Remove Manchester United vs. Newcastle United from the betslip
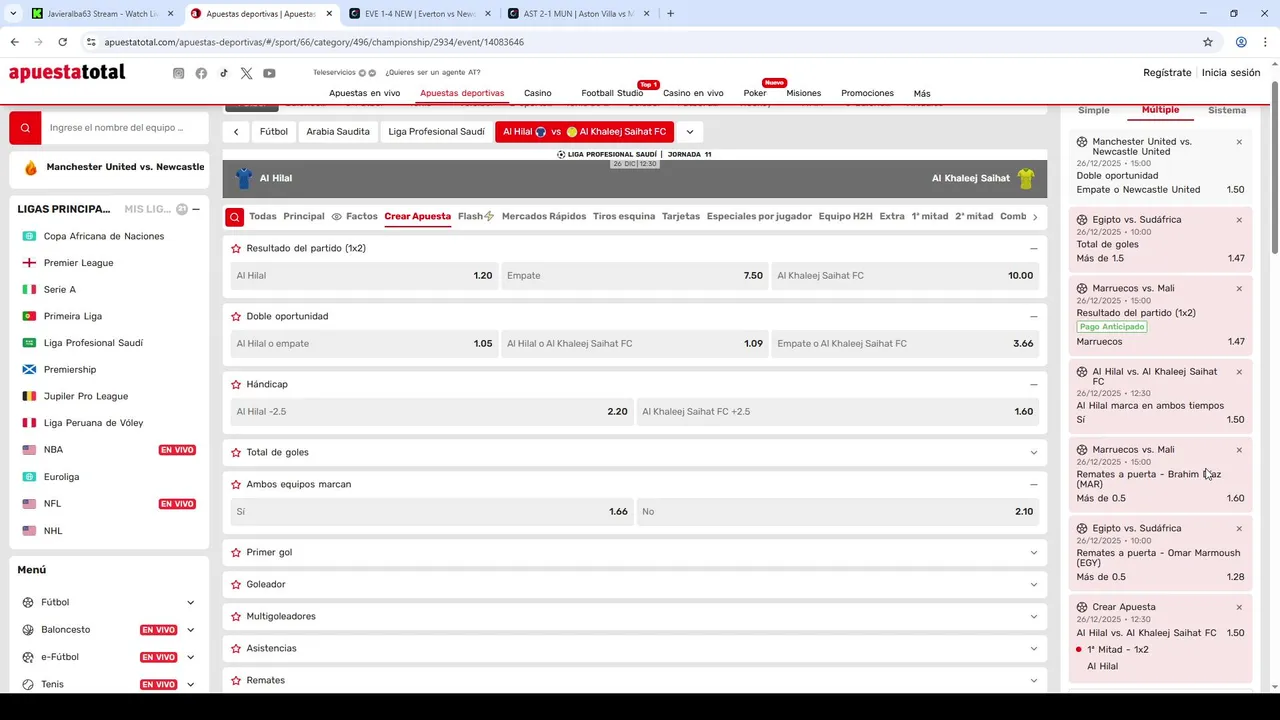The width and height of the screenshot is (1280, 720). click(x=1239, y=142)
